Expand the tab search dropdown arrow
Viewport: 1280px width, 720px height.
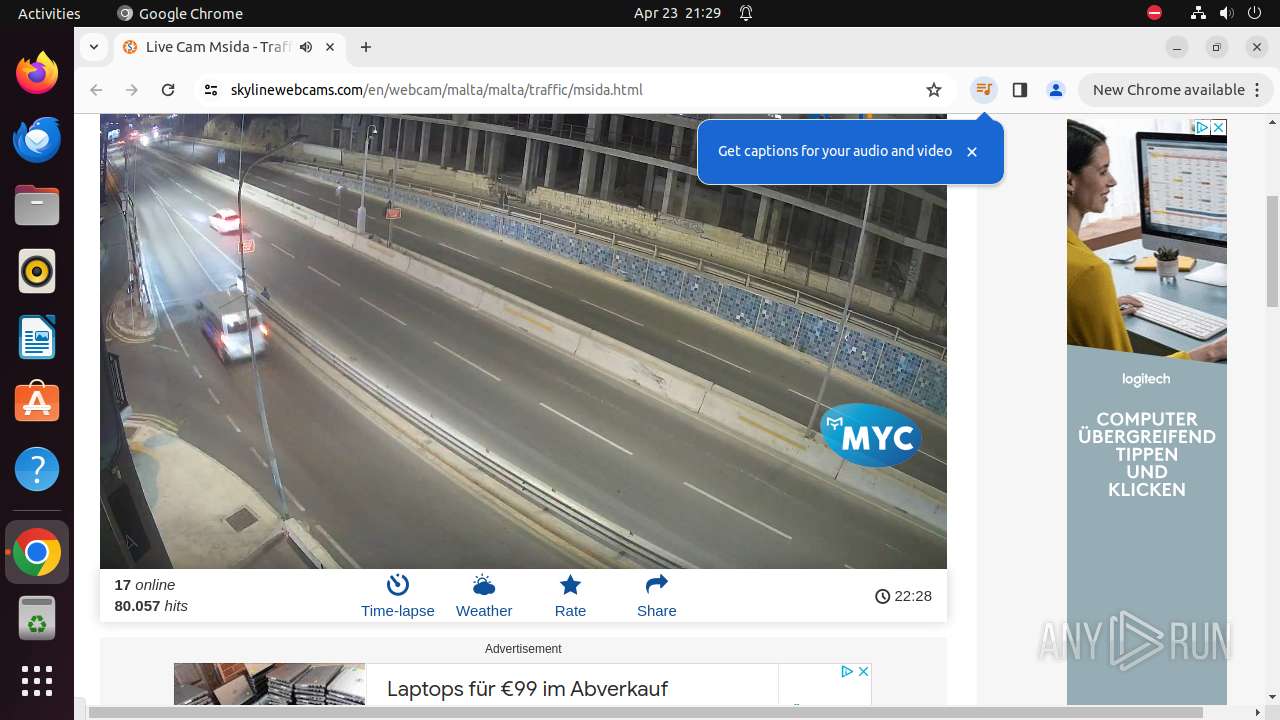click(94, 47)
